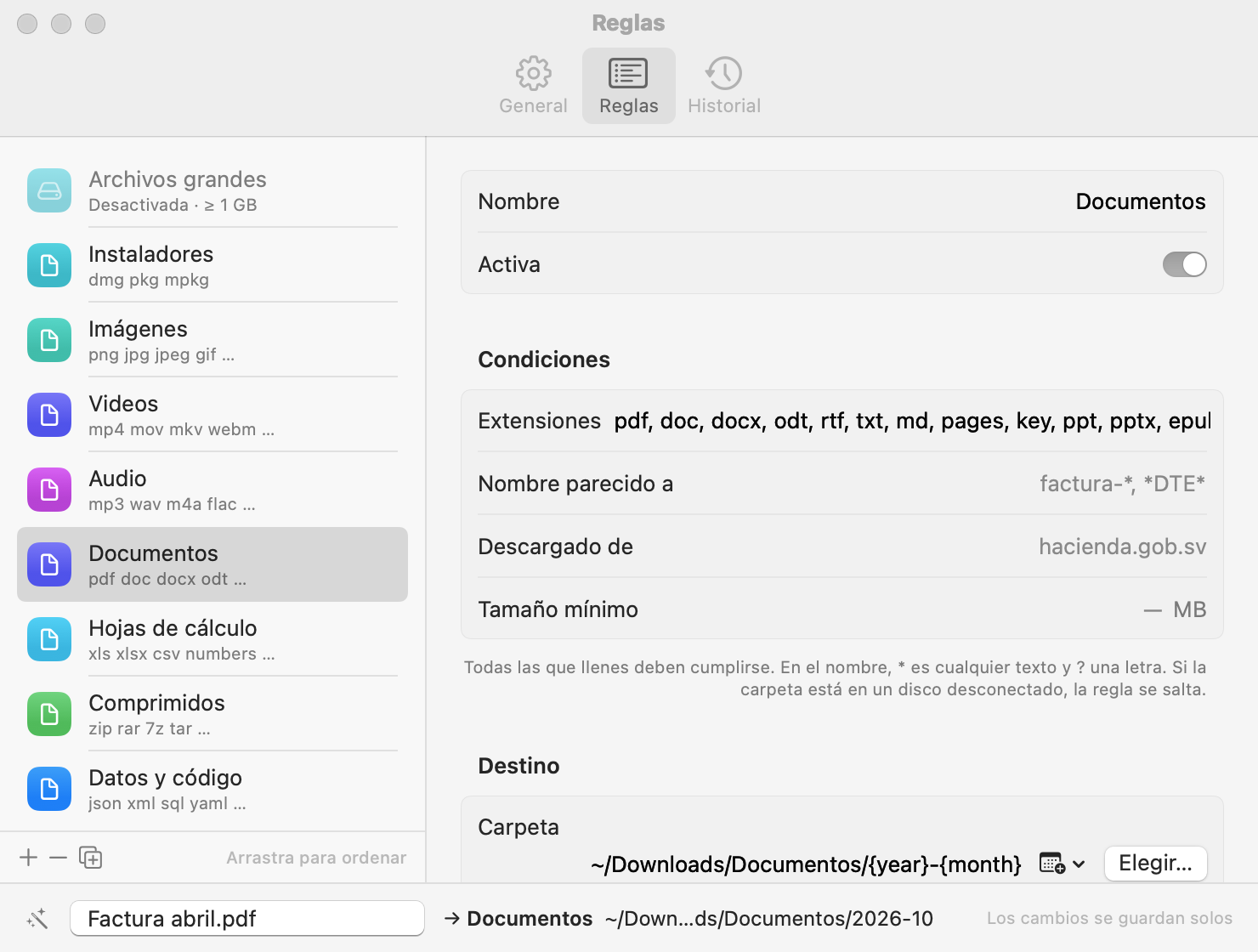The width and height of the screenshot is (1258, 952).
Task: Click the Documentos rule icon in sidebar
Action: point(49,564)
